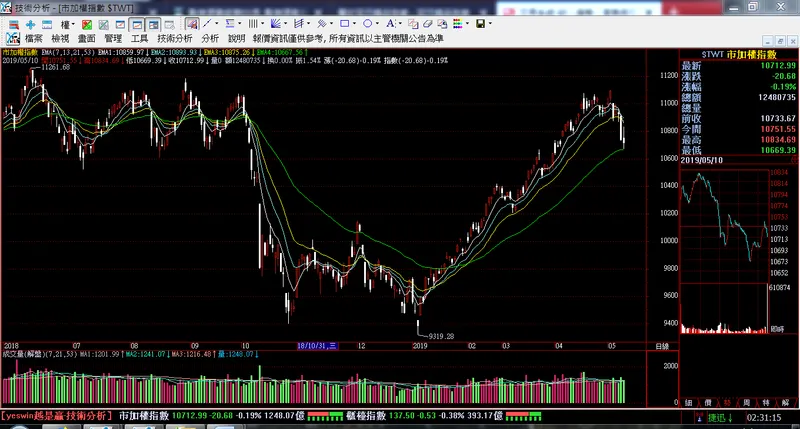This screenshot has width=800, height=429.
Task: Click the 捷迅 connection status indicator
Action: coord(720,418)
